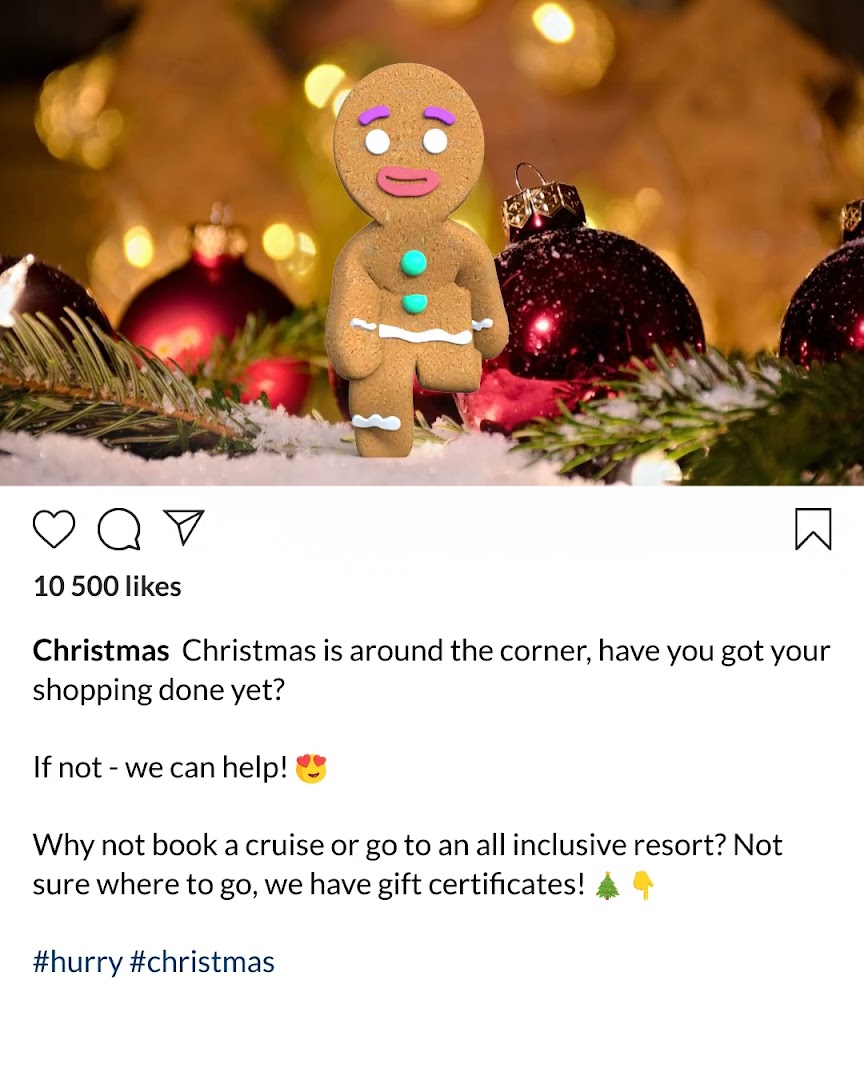Click the heart-eyes emoji in caption

tap(311, 769)
